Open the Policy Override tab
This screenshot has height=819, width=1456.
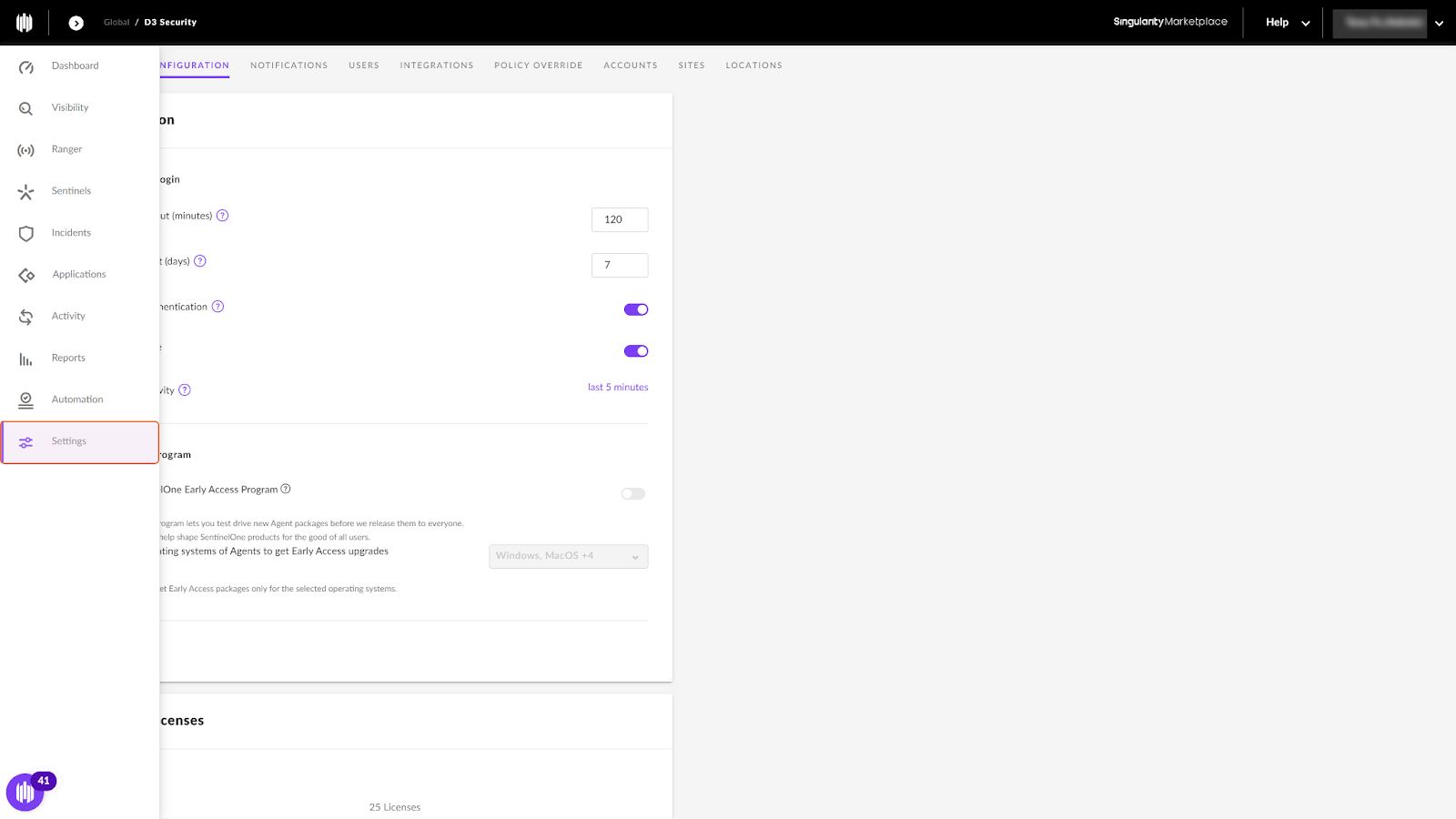pyautogui.click(x=538, y=66)
